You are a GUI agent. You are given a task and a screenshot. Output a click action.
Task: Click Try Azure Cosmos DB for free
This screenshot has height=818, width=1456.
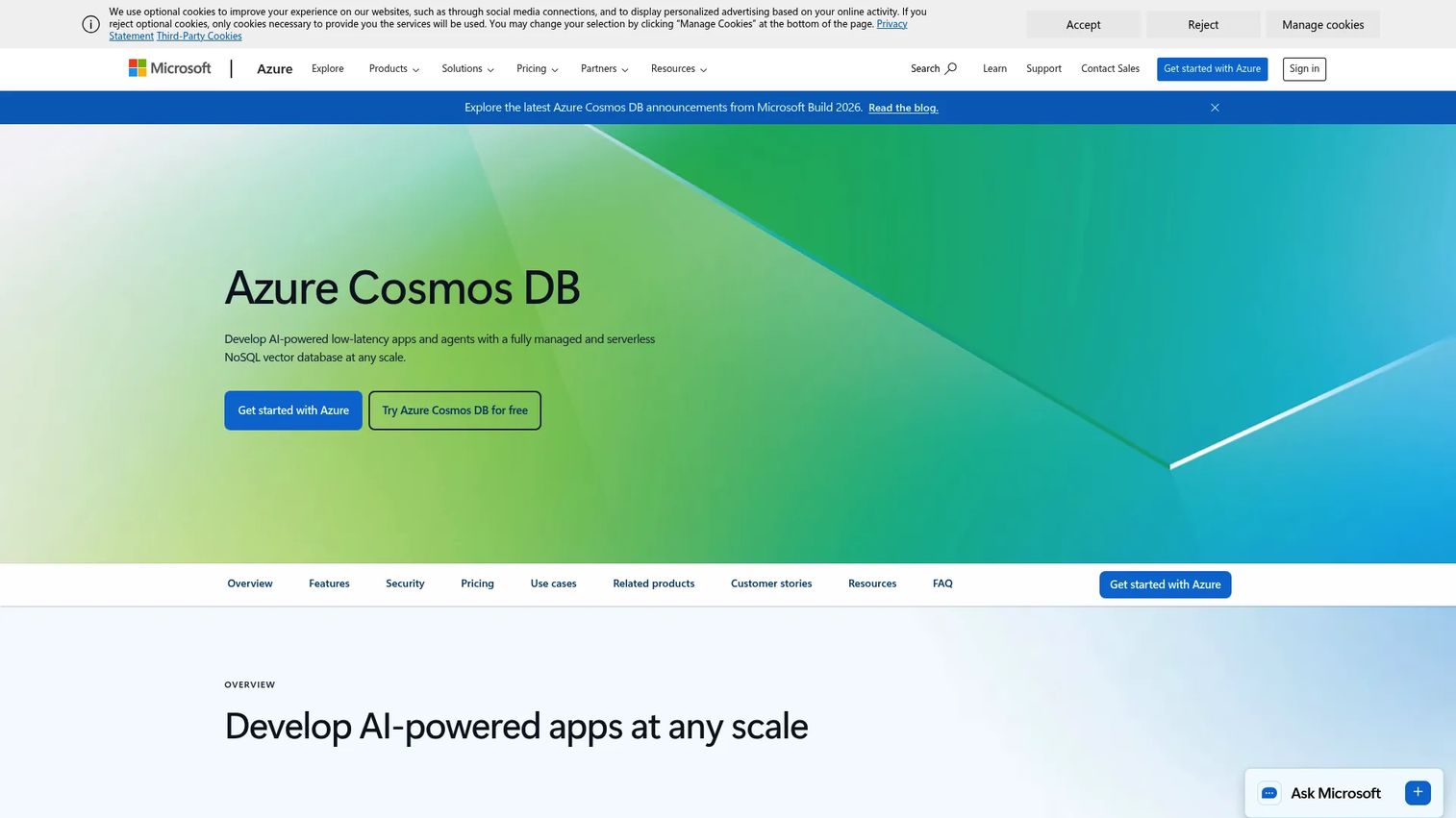(455, 410)
